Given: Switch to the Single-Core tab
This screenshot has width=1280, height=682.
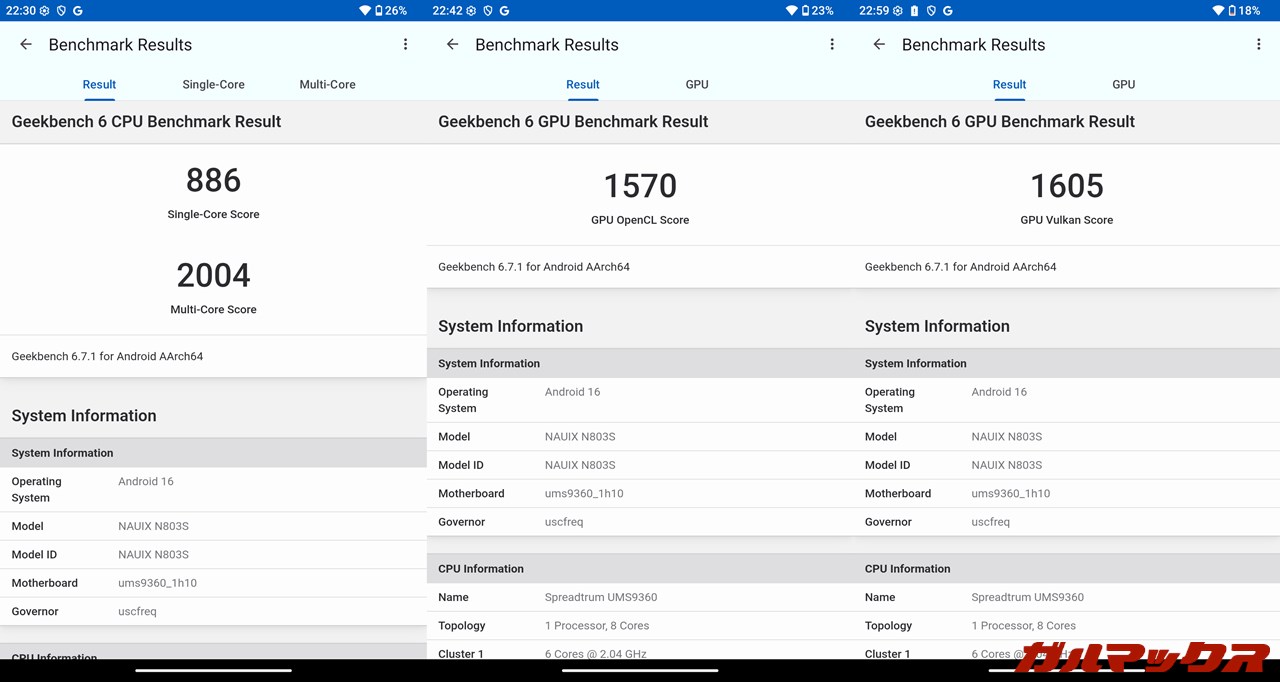Looking at the screenshot, I should (x=213, y=84).
